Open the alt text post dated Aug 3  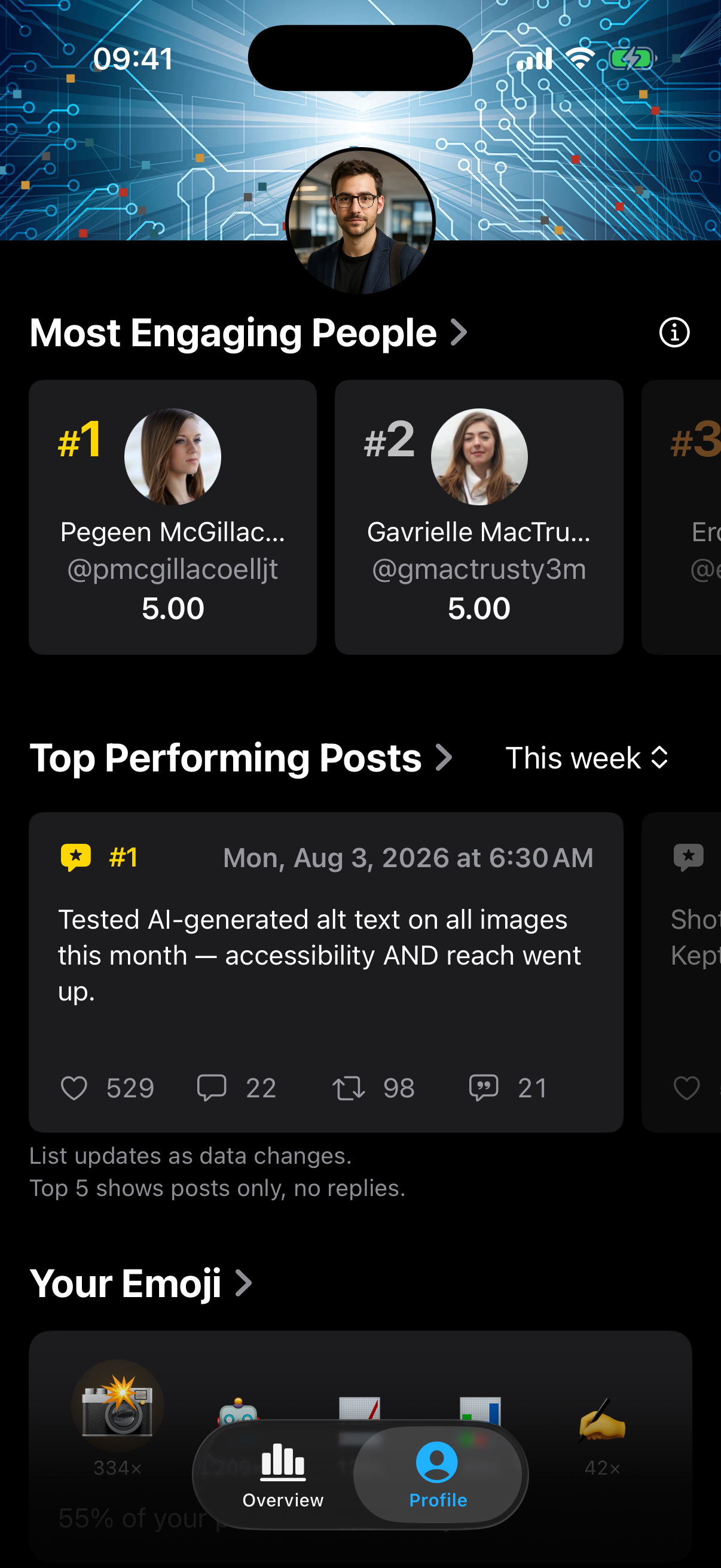click(x=326, y=972)
